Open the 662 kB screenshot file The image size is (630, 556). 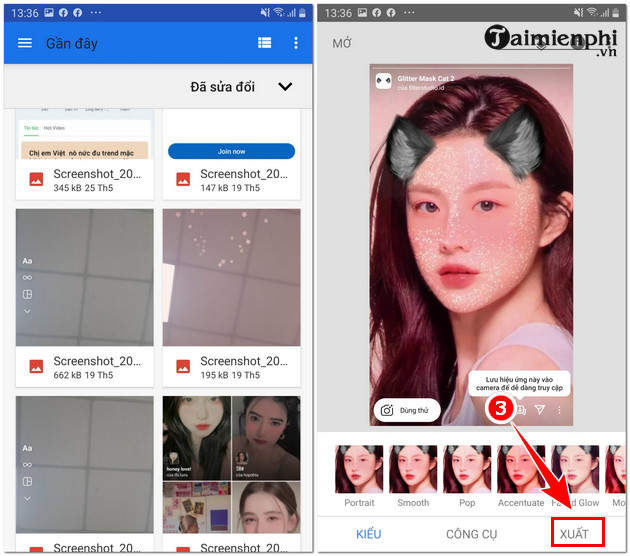point(85,367)
